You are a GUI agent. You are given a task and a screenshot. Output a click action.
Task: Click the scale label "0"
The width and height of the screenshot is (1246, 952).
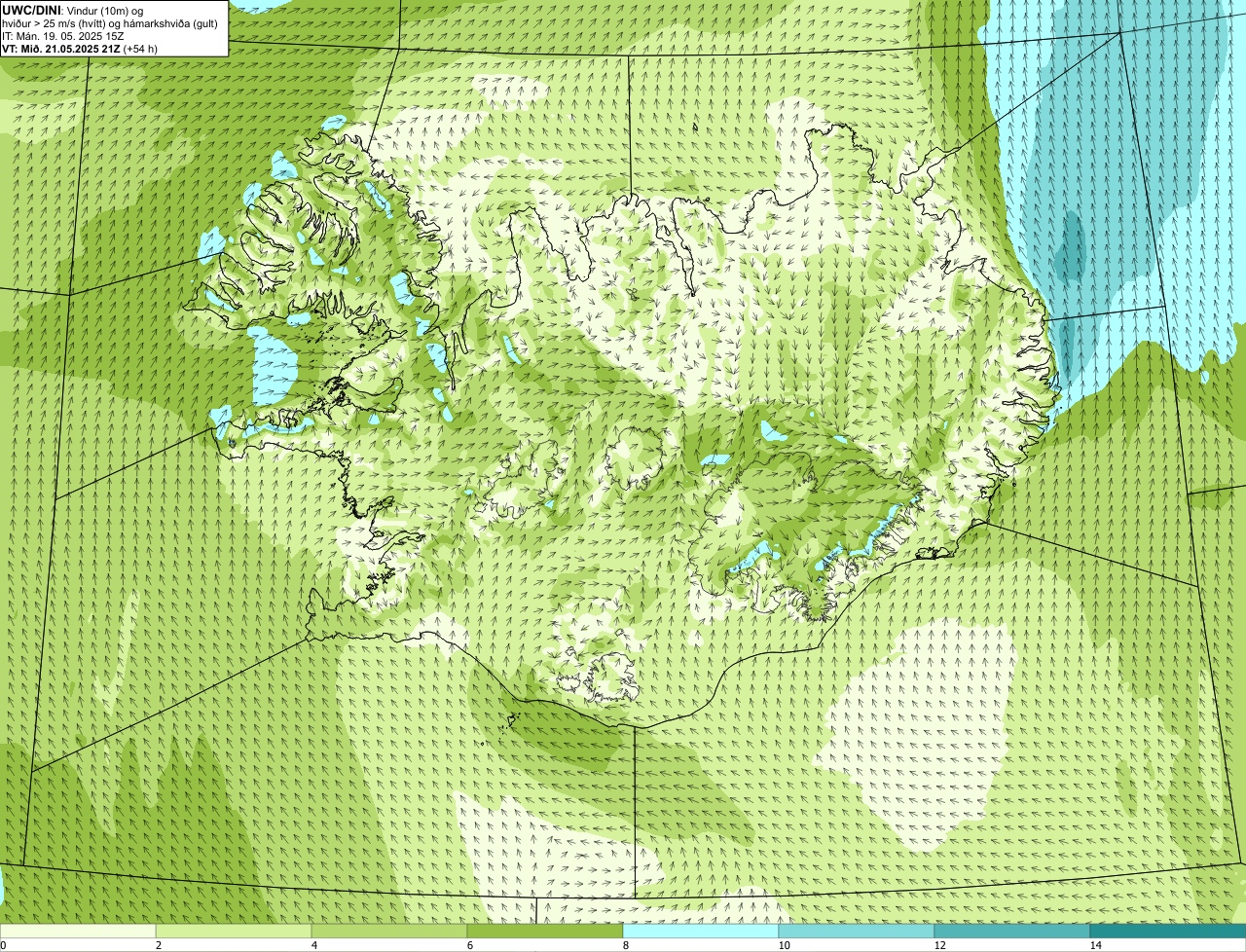coord(3,945)
